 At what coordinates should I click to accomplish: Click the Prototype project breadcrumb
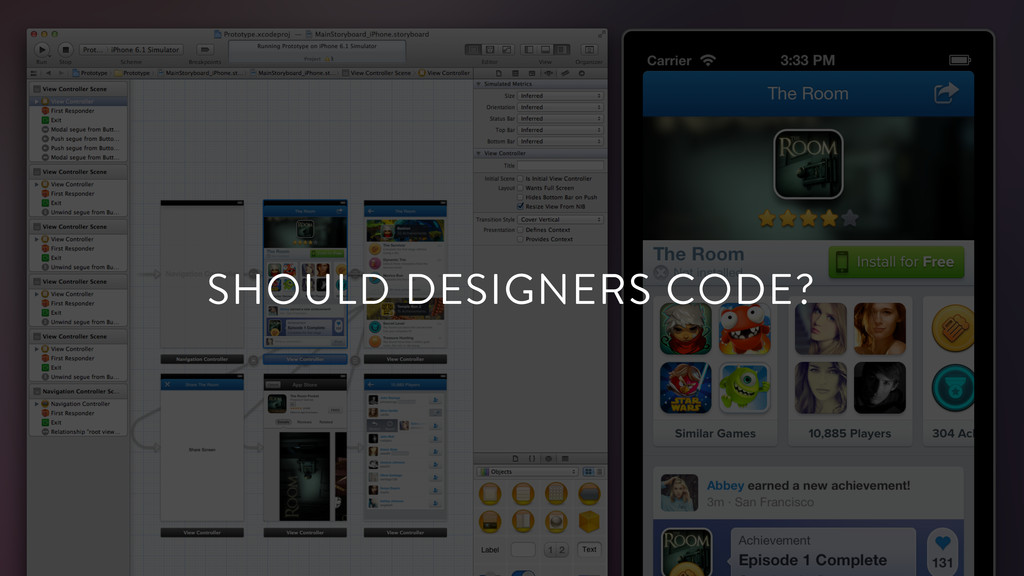click(x=90, y=73)
